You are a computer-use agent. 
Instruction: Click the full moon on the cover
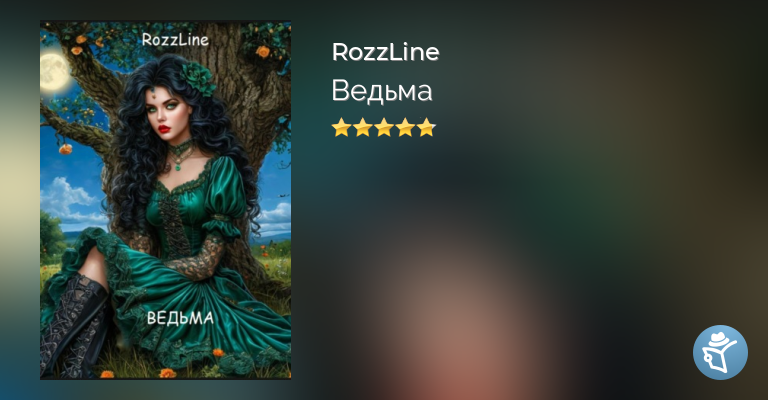55,72
